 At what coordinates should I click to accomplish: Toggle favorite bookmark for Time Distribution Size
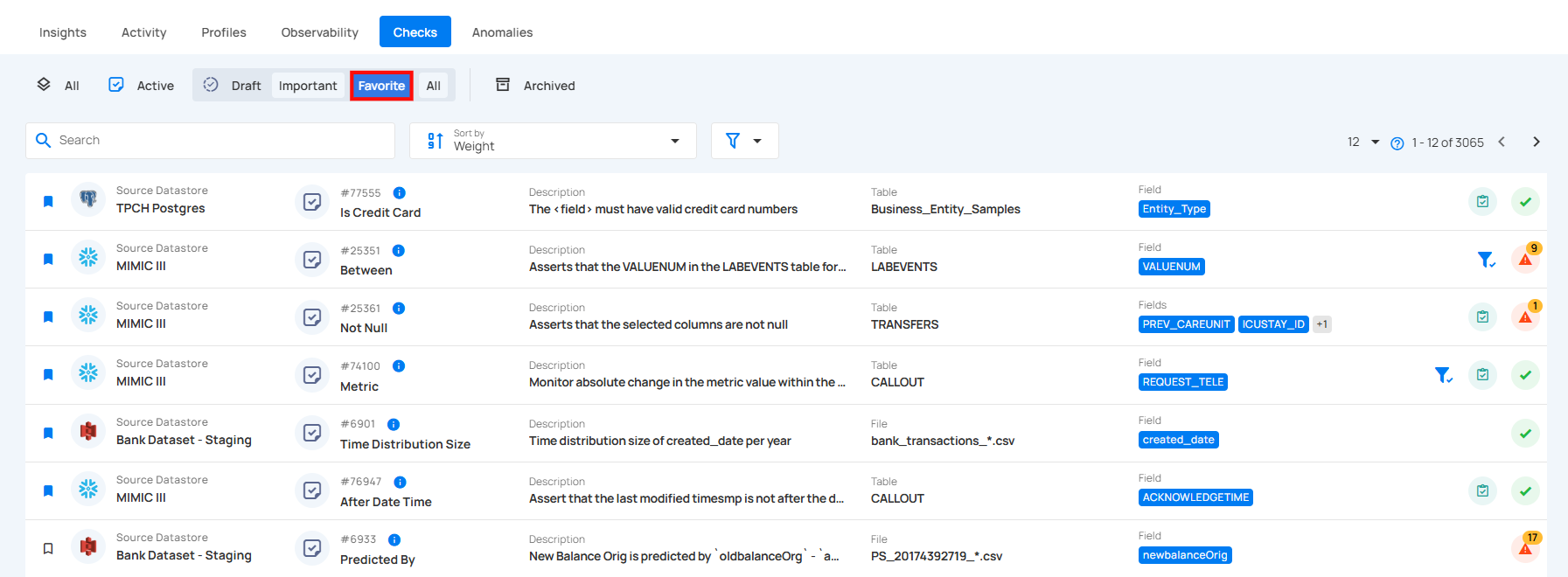click(x=48, y=434)
